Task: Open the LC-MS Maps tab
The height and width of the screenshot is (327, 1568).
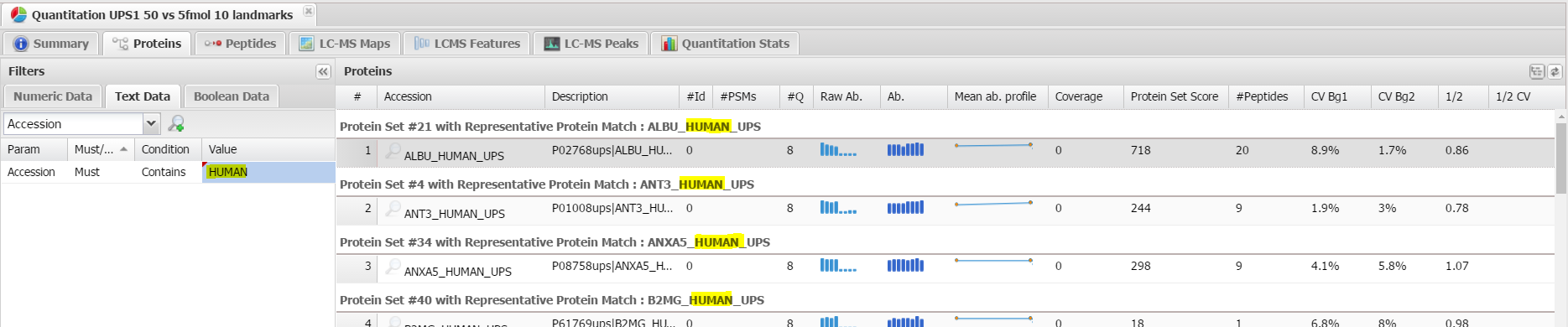Action: coord(345,44)
